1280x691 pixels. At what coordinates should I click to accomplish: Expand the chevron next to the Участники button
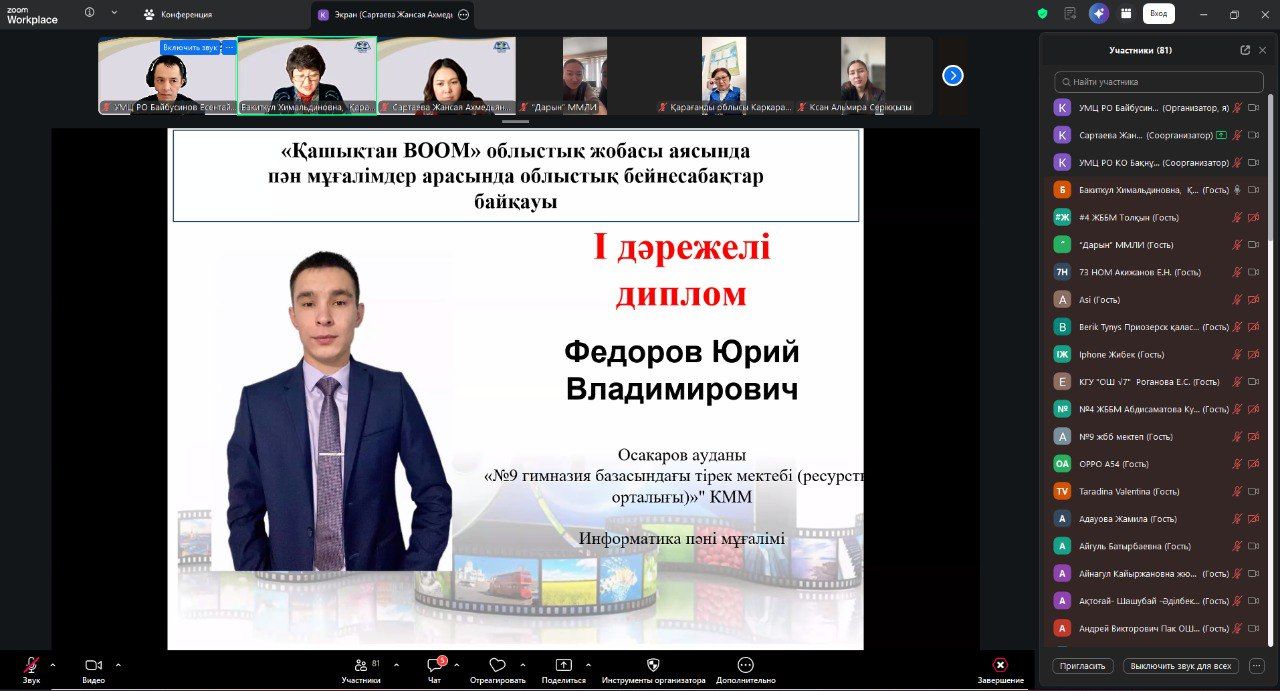click(396, 664)
